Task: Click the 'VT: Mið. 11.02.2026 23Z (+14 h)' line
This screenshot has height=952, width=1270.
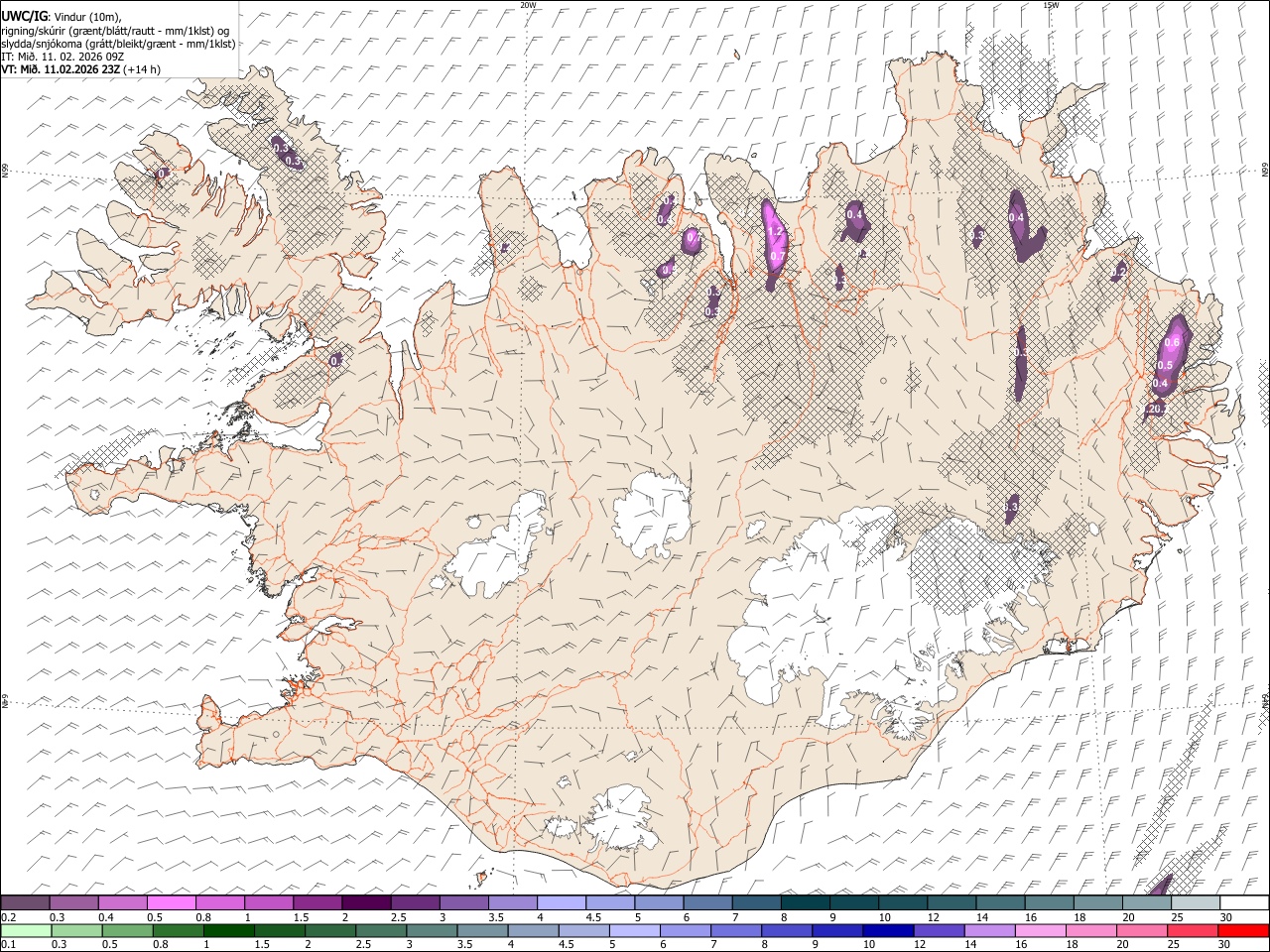Action: pos(80,69)
